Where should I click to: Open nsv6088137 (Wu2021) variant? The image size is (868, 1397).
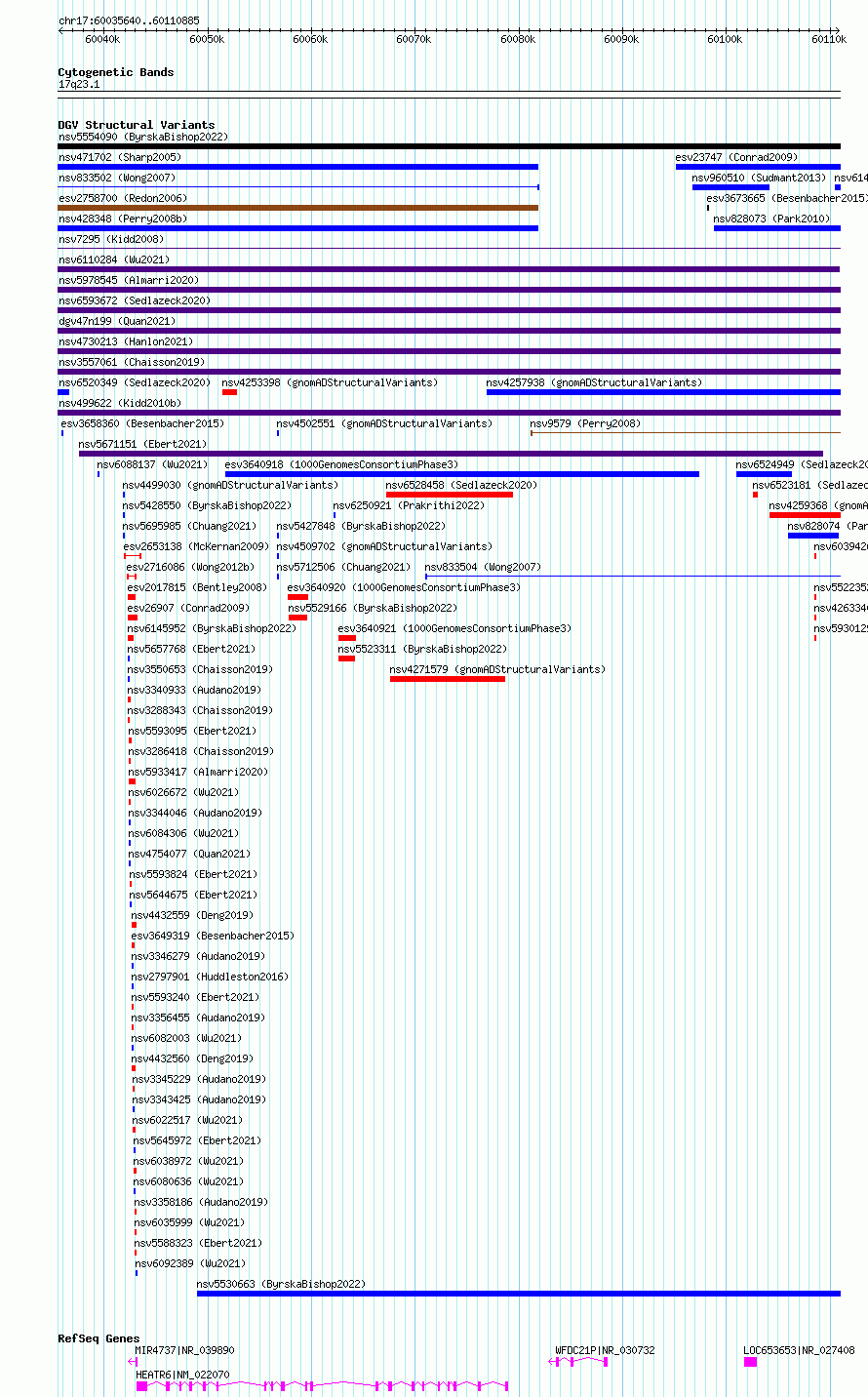tap(152, 464)
